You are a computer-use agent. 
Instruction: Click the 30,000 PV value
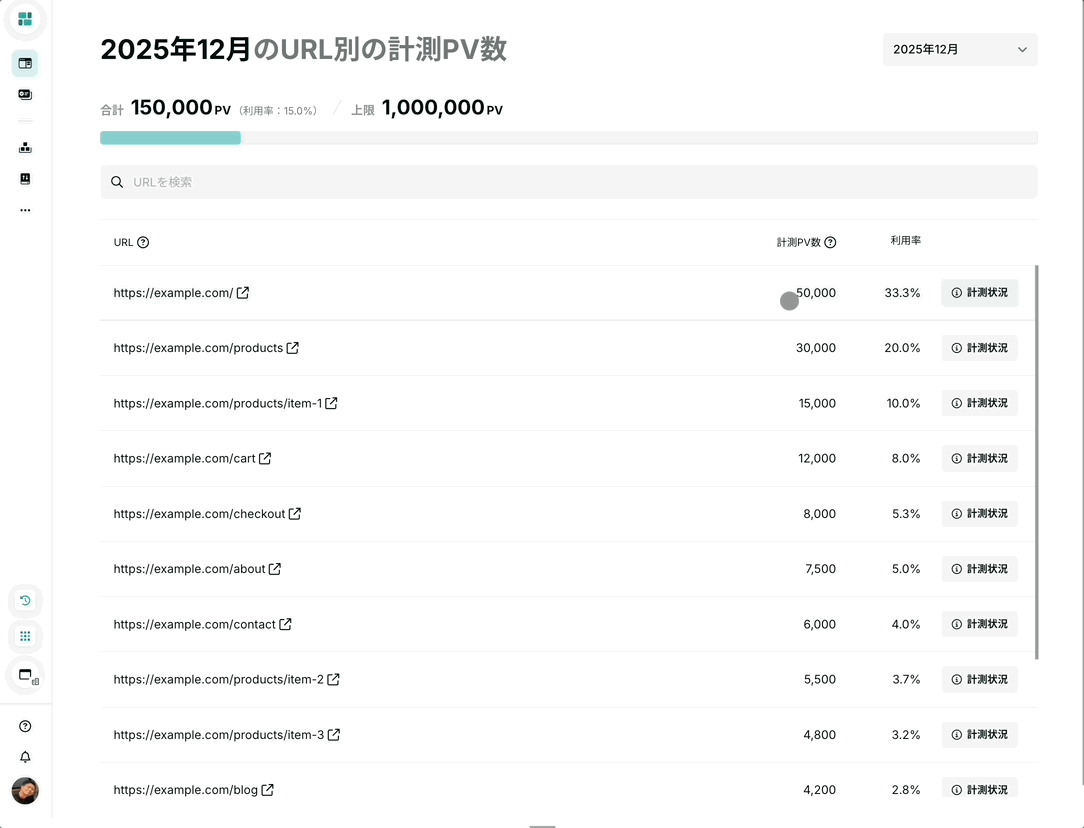click(816, 348)
